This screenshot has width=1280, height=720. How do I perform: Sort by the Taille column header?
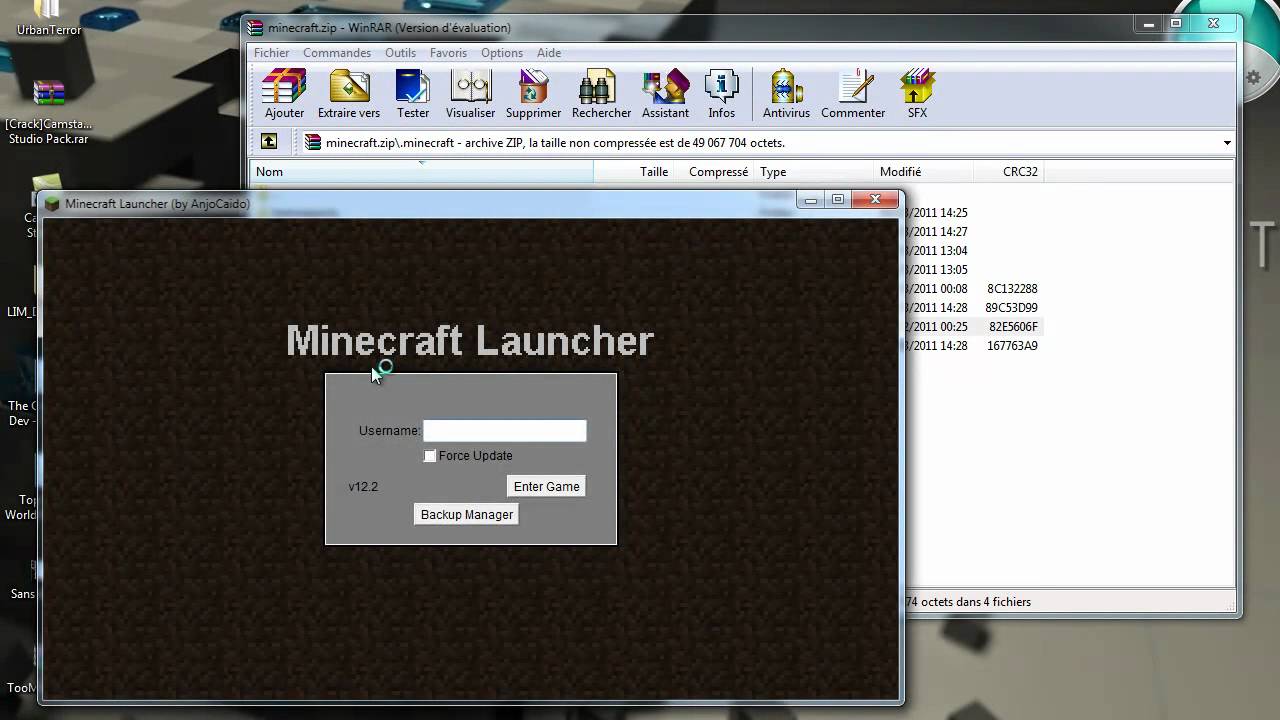pyautogui.click(x=634, y=172)
